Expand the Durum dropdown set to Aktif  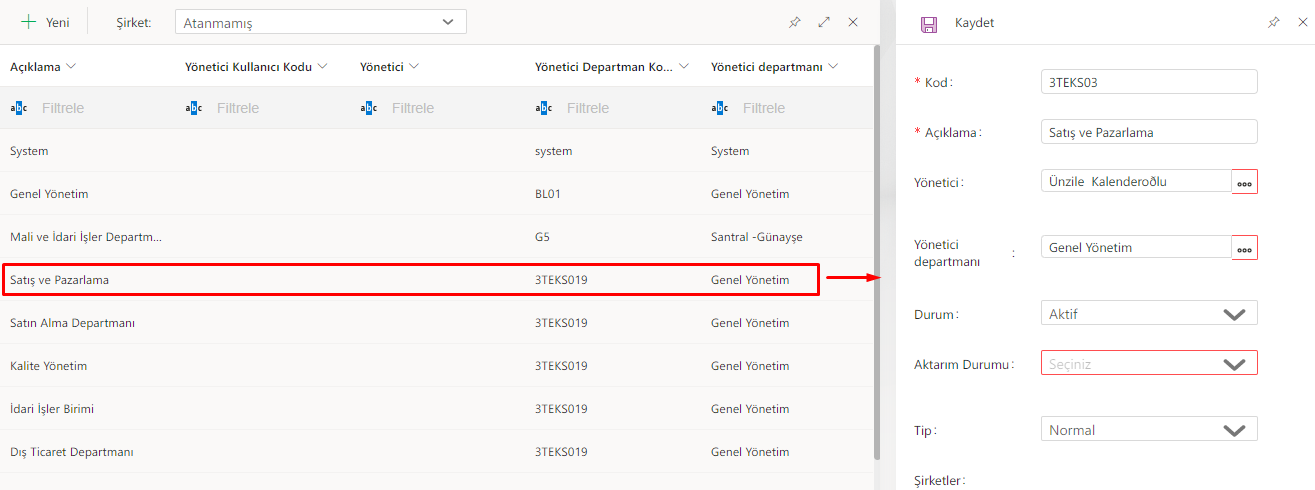tap(1234, 314)
